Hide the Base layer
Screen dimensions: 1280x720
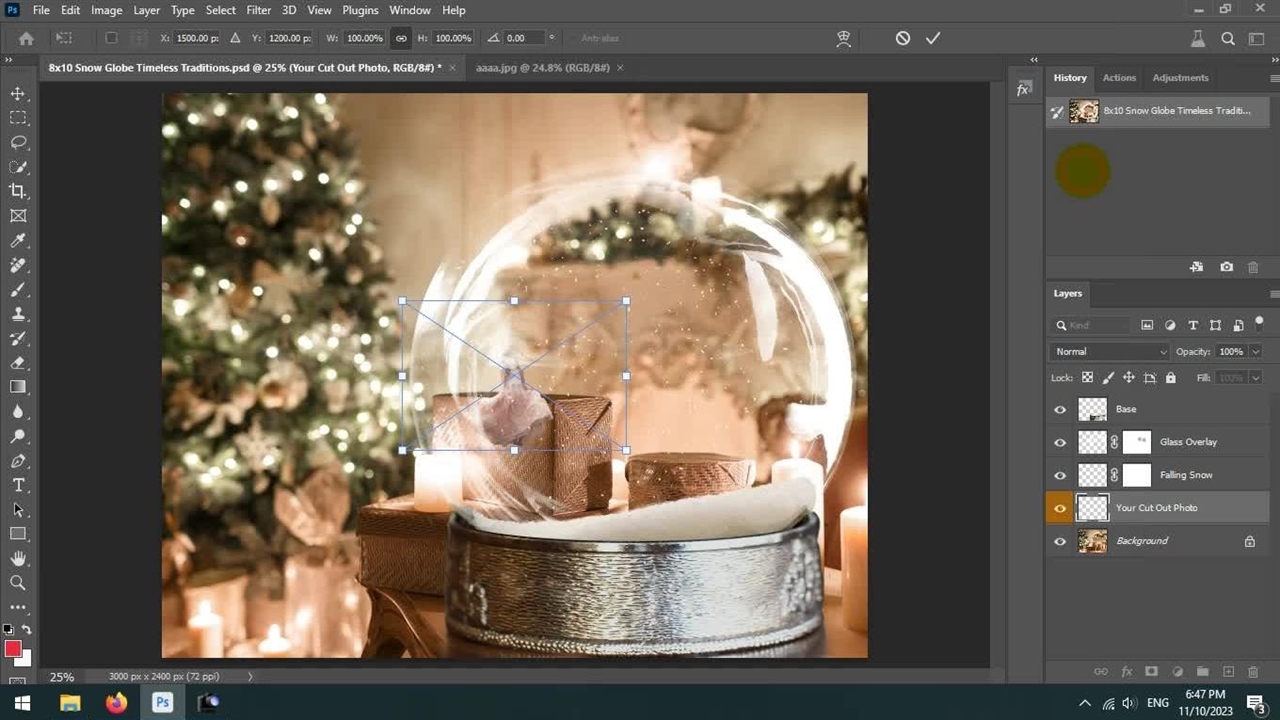[1060, 409]
